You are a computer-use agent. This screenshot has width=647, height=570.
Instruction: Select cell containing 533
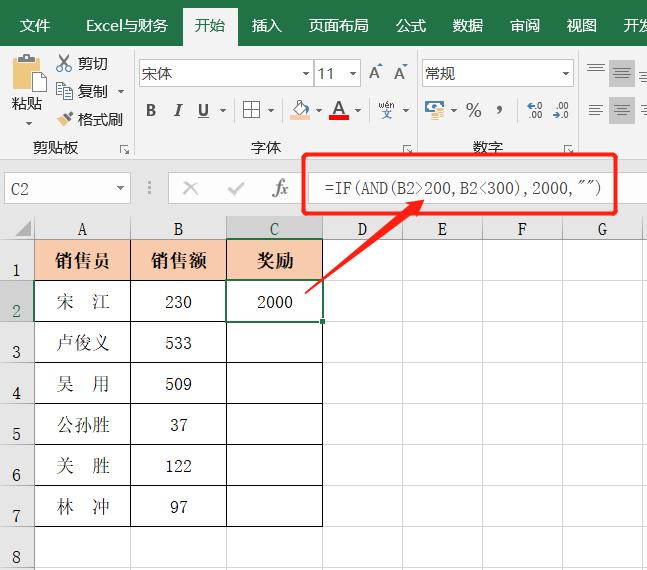pos(178,343)
